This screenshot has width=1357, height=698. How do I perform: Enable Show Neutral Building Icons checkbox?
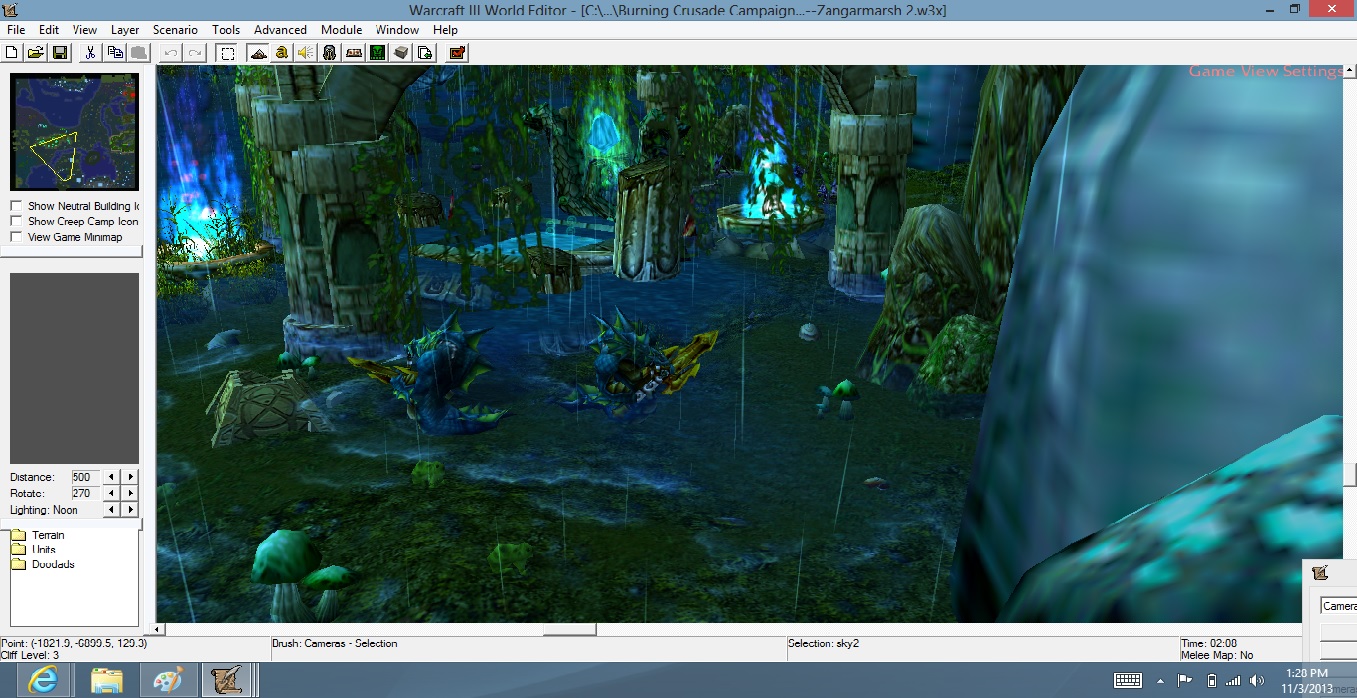point(16,206)
